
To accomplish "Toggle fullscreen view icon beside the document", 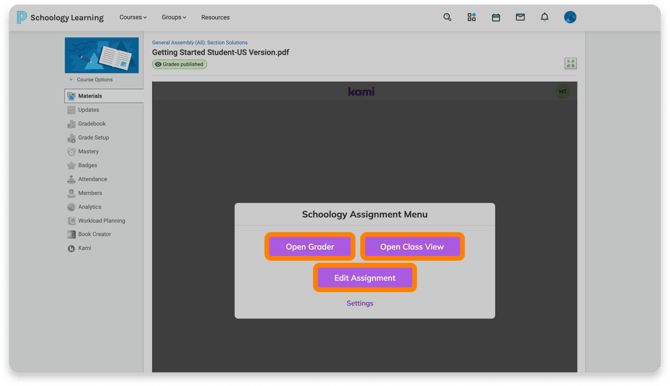I will coord(570,64).
